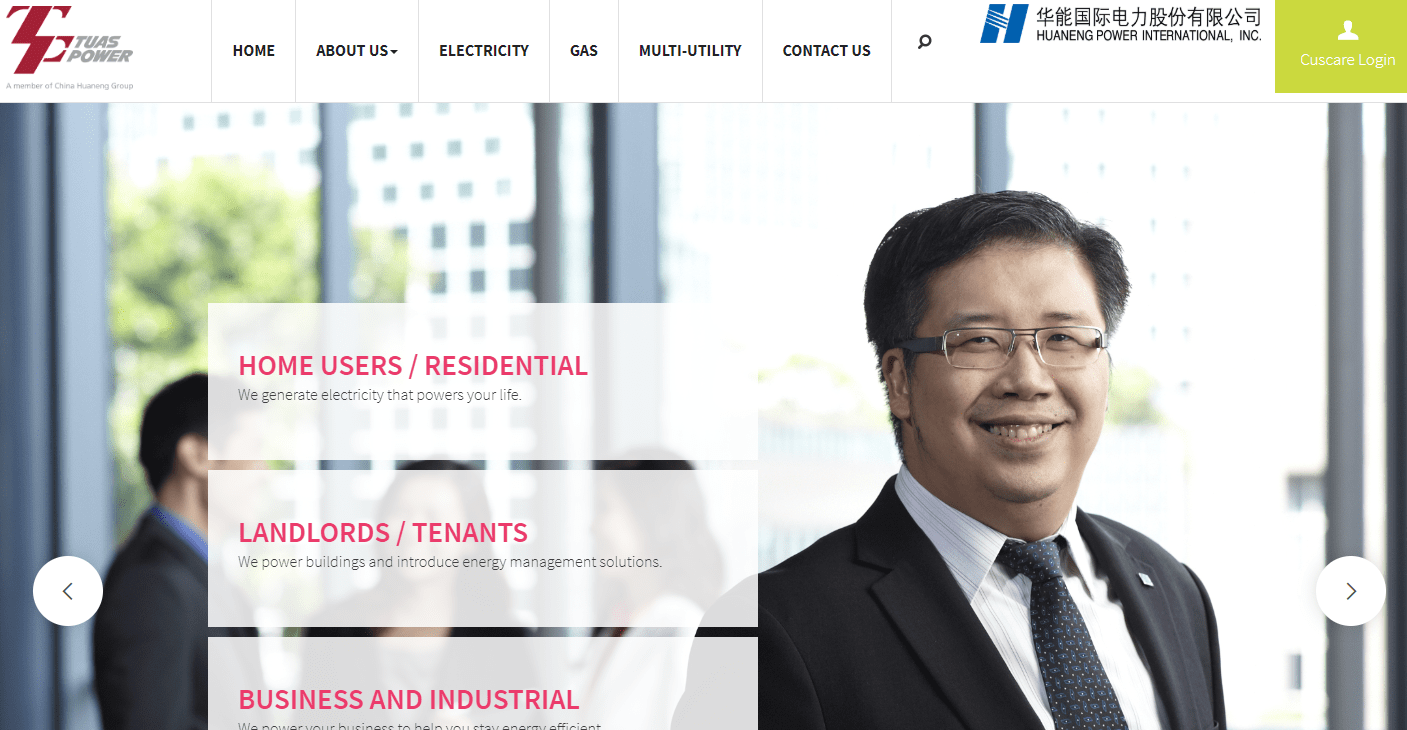Click 'We generate electricity' description text

pyautogui.click(x=380, y=395)
